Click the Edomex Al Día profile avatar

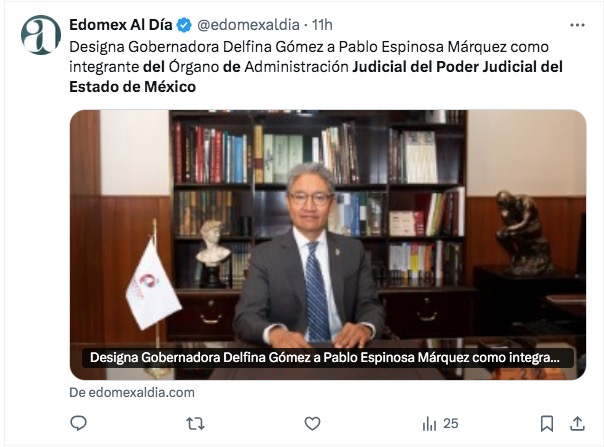click(41, 35)
